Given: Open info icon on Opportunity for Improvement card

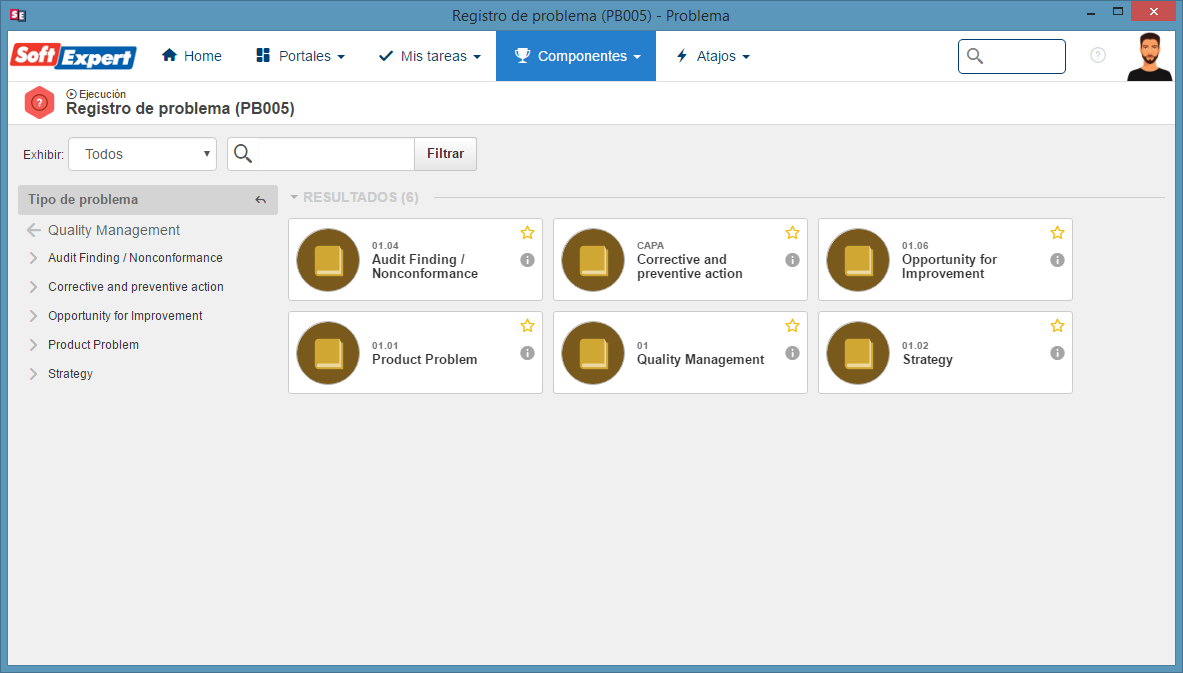Looking at the screenshot, I should [1057, 260].
